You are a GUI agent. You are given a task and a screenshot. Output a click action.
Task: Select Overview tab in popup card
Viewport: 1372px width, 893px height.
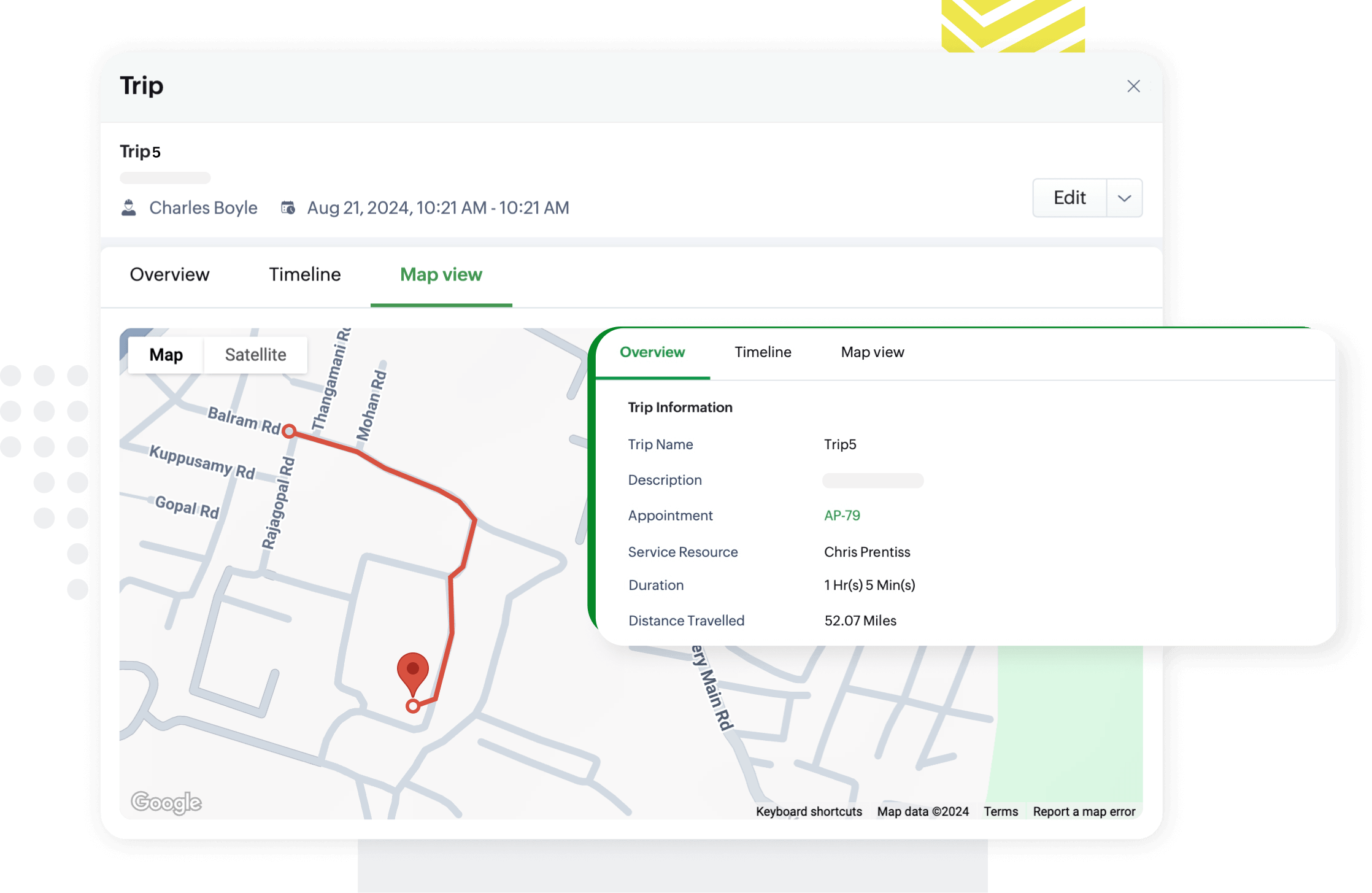pyautogui.click(x=652, y=352)
